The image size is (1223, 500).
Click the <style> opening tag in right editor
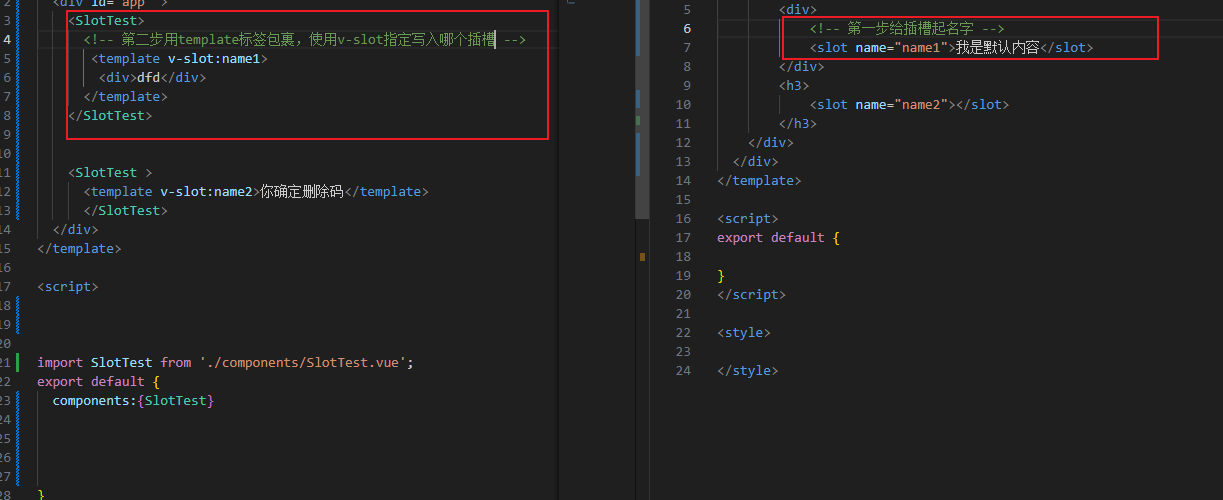(744, 332)
